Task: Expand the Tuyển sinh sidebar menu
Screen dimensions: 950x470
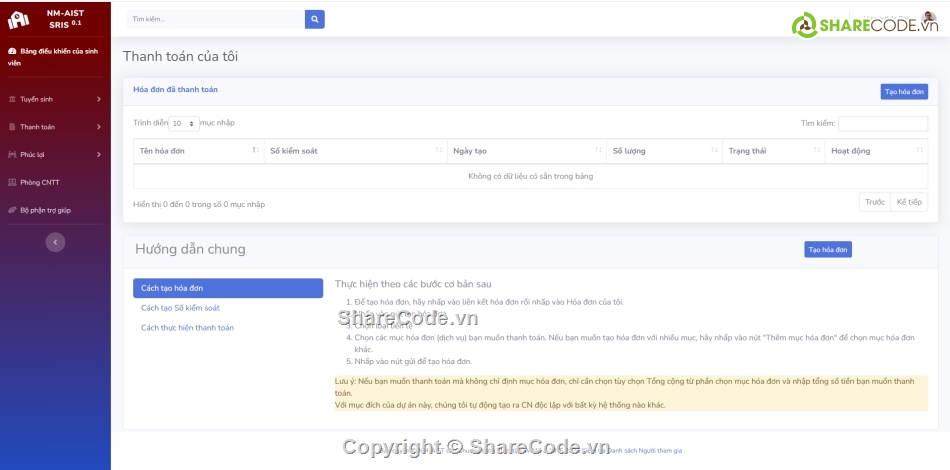Action: [55, 99]
